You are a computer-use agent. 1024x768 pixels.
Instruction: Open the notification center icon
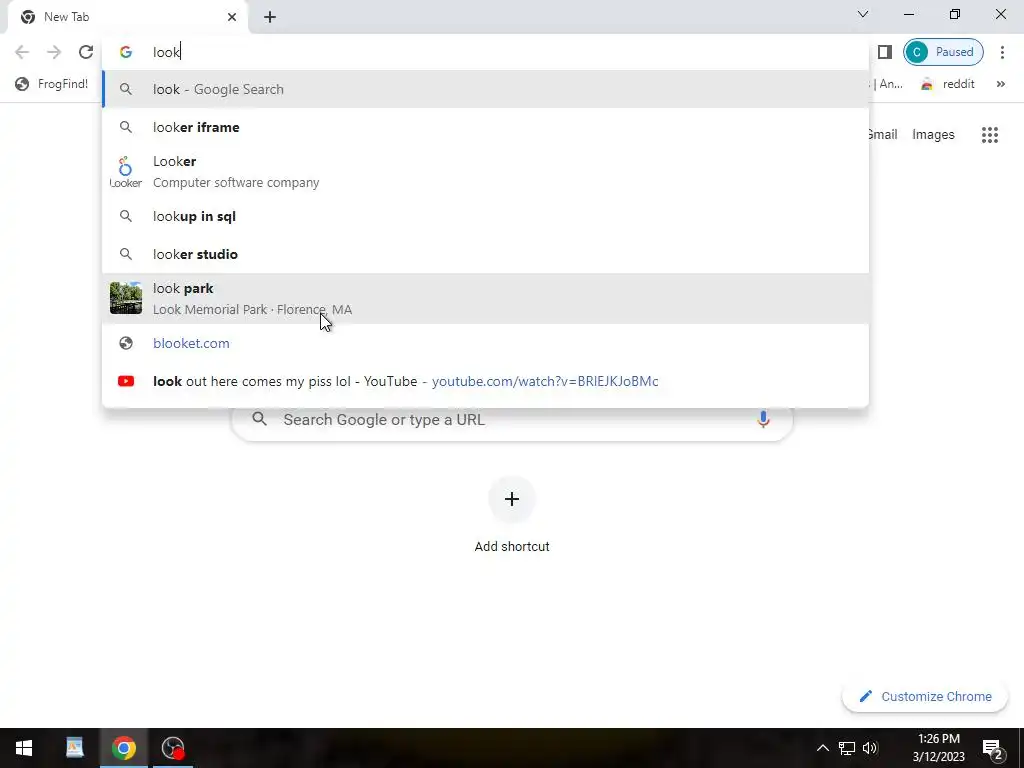(x=991, y=748)
